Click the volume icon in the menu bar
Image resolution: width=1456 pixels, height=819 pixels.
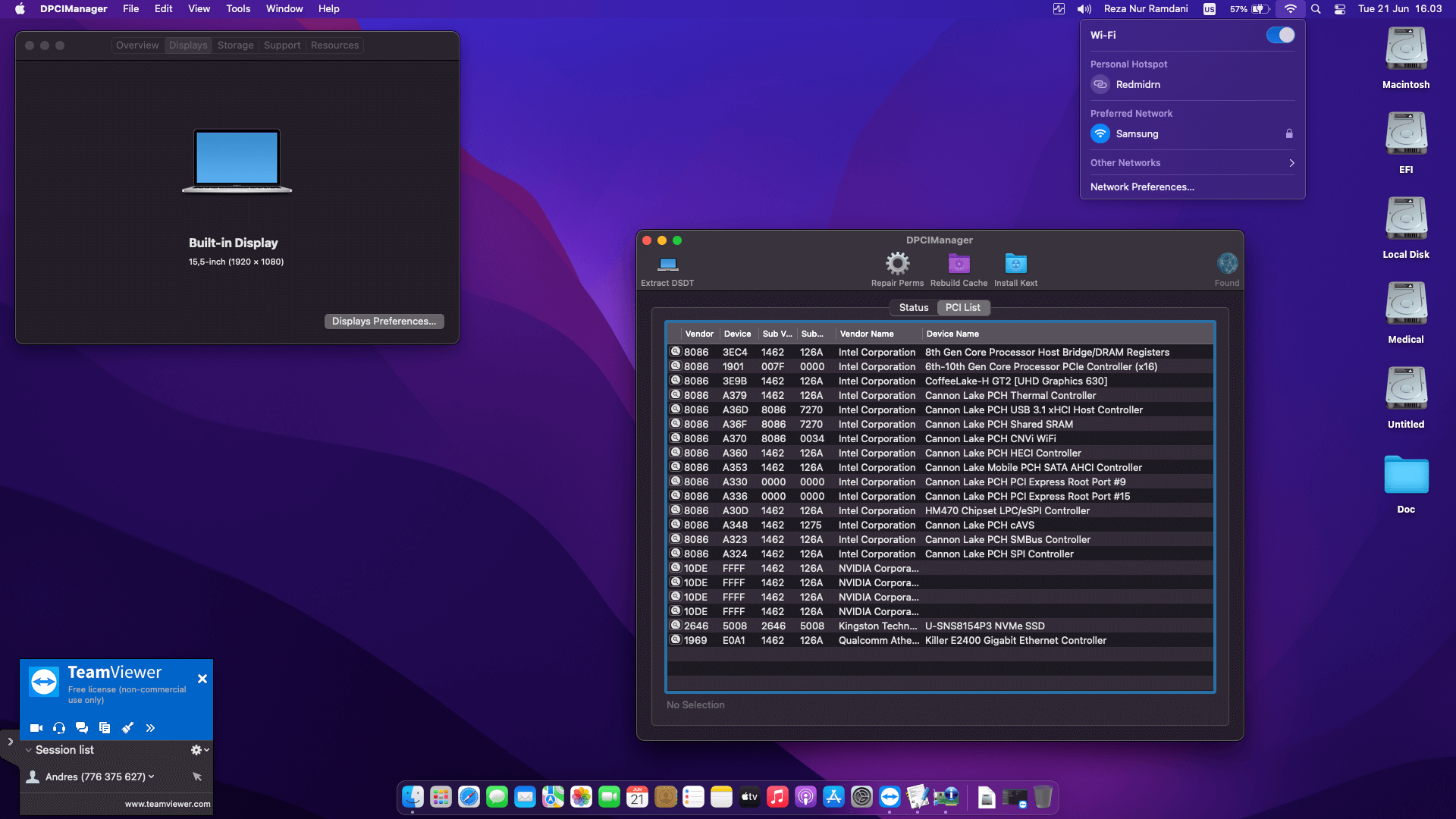1084,9
